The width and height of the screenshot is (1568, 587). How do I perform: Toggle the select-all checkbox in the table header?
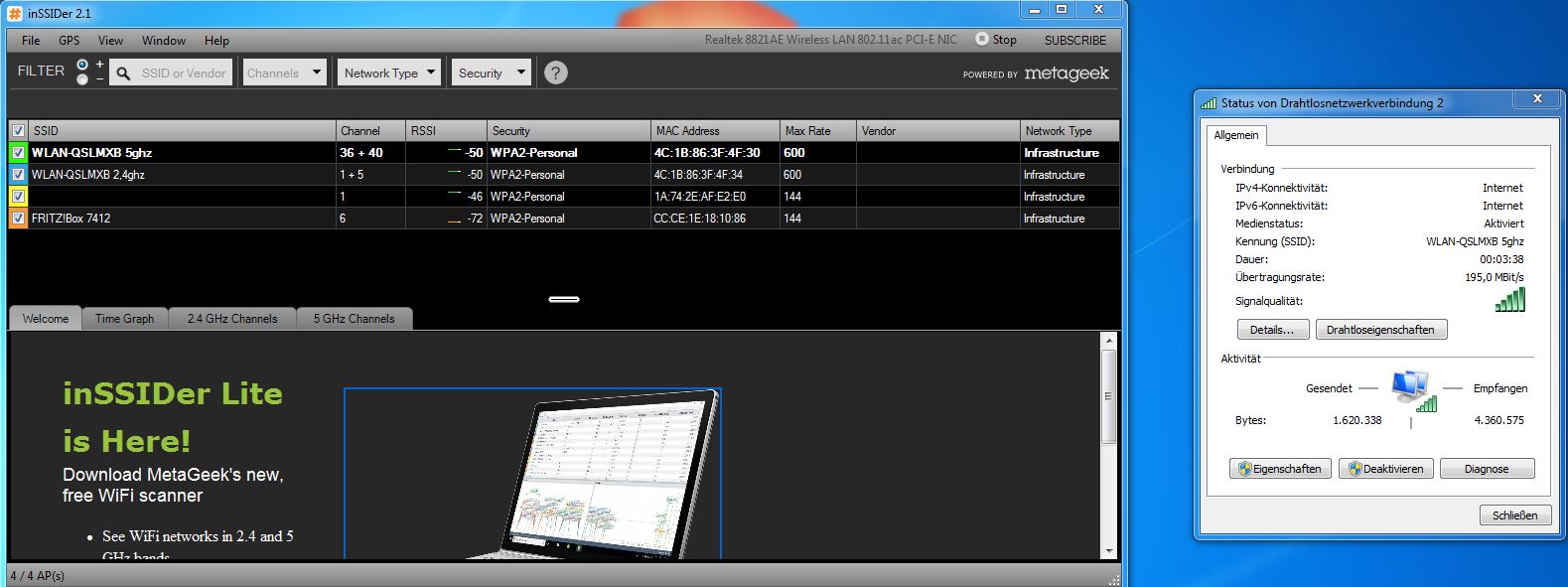pos(18,130)
